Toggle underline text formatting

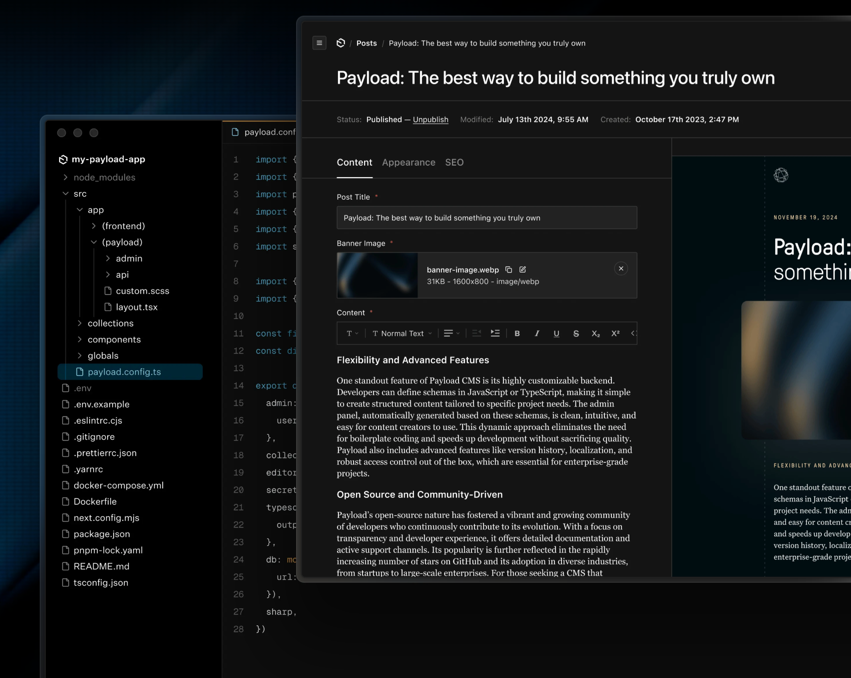click(556, 334)
